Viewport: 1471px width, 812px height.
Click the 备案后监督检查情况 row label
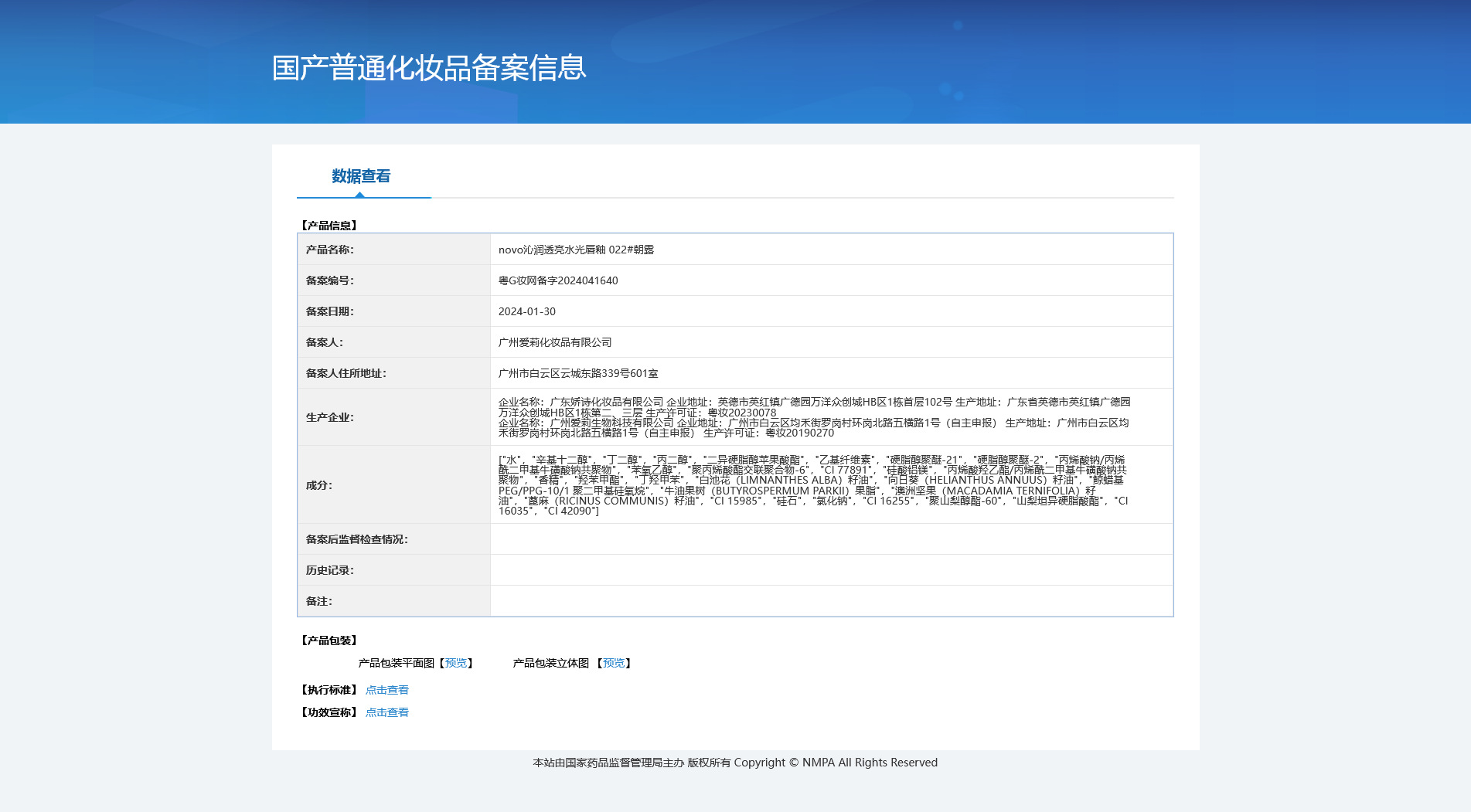[x=357, y=539]
